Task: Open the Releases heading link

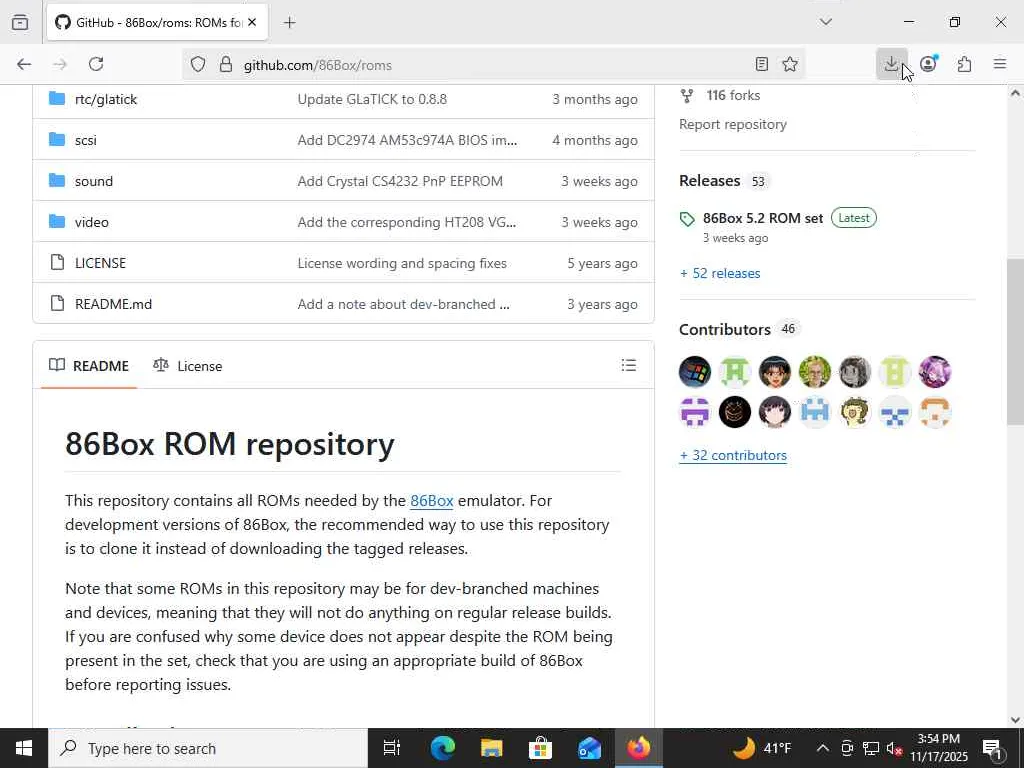Action: (x=709, y=180)
